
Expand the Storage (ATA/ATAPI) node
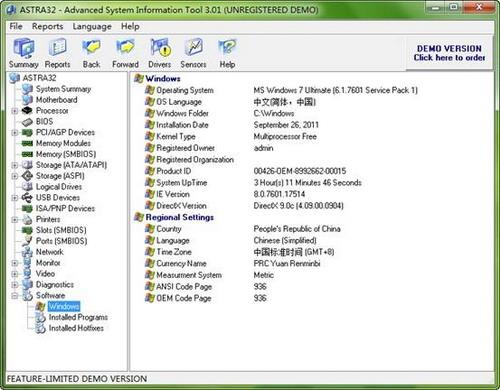tap(15, 165)
